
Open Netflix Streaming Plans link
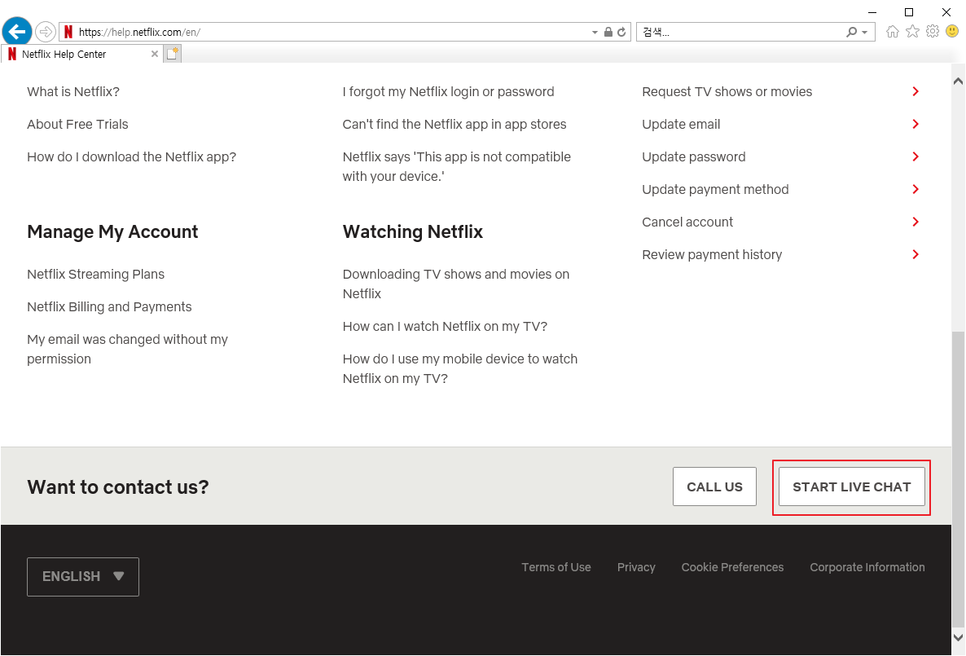click(96, 275)
